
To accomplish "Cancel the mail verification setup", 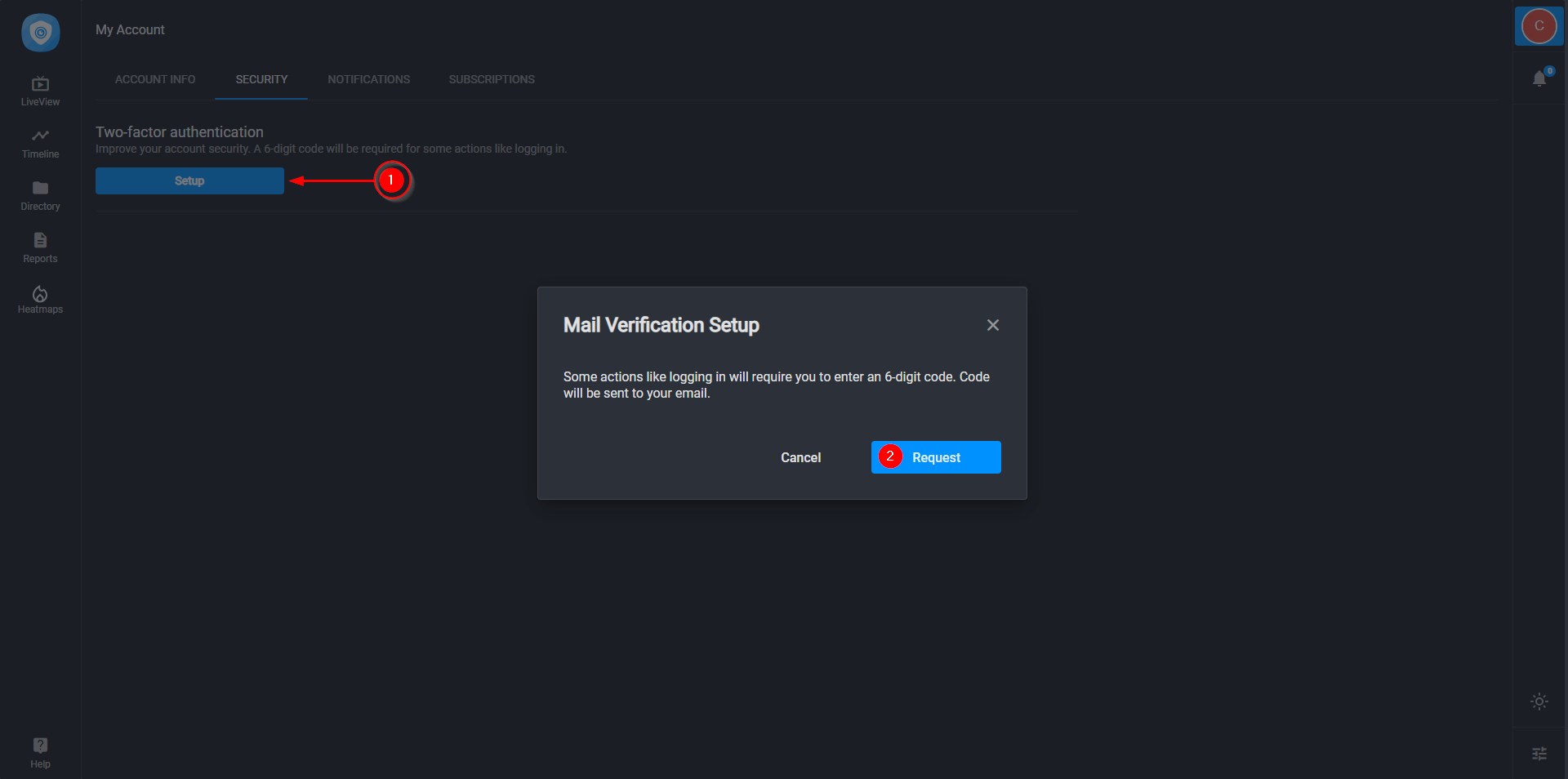I will coord(800,457).
